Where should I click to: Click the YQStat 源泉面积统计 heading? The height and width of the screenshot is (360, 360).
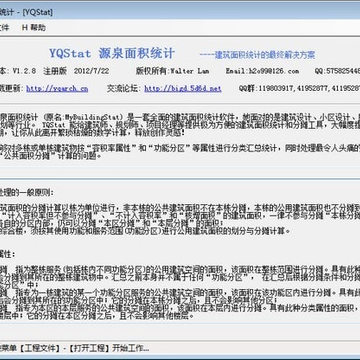pyautogui.click(x=112, y=53)
